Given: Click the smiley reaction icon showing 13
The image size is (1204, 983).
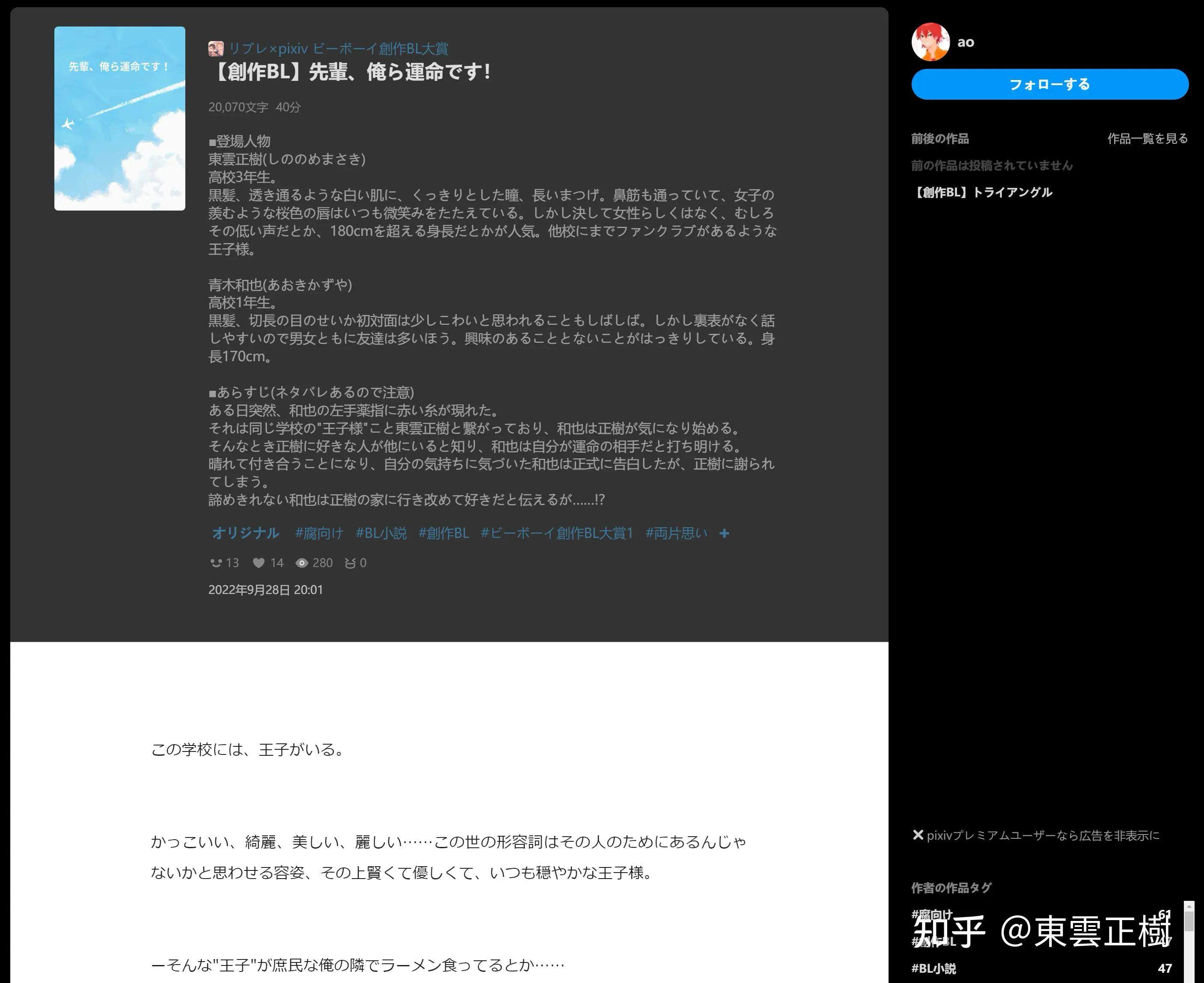Looking at the screenshot, I should [x=216, y=563].
